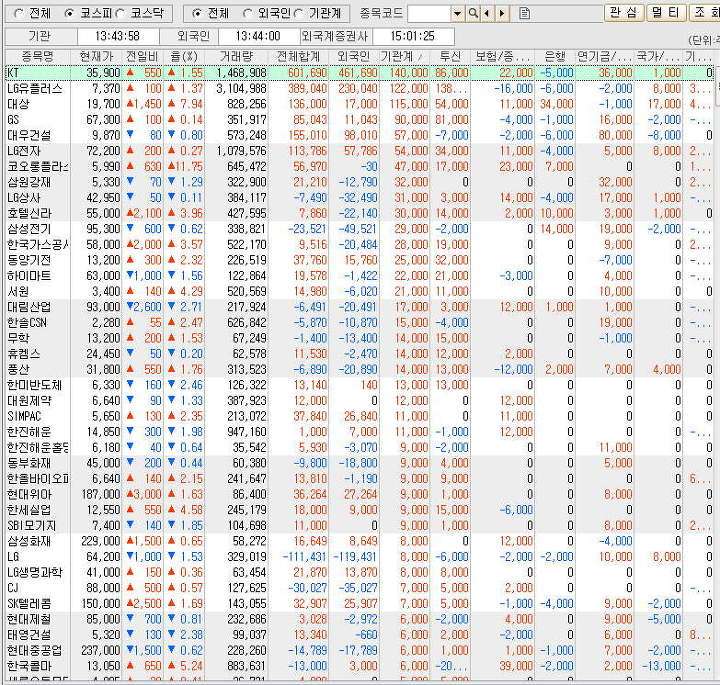Click the 외국계증권사 time value 15:01:25
The height and width of the screenshot is (685, 720).
coord(412,36)
